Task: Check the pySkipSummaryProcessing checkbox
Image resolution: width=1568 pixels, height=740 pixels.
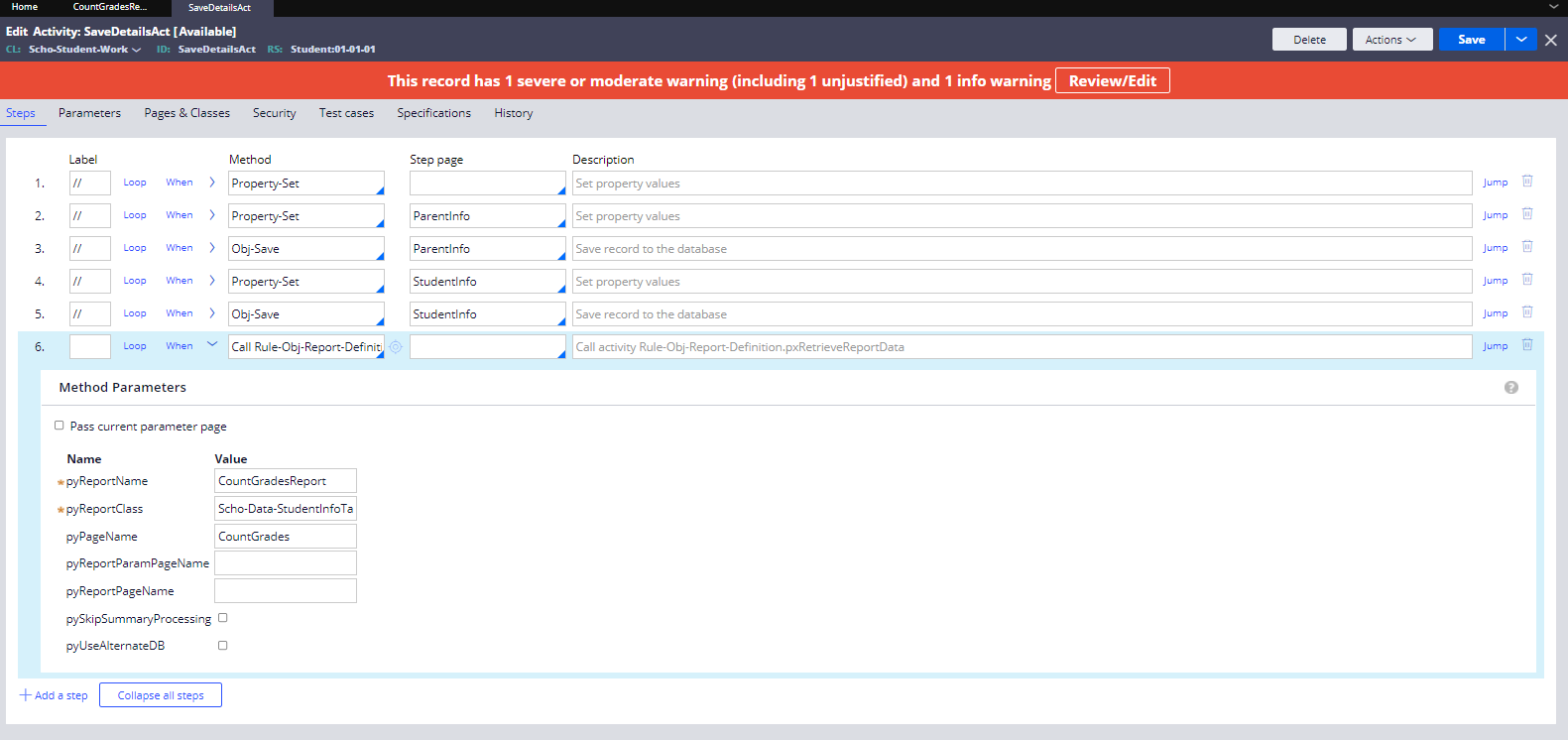Action: pyautogui.click(x=223, y=618)
